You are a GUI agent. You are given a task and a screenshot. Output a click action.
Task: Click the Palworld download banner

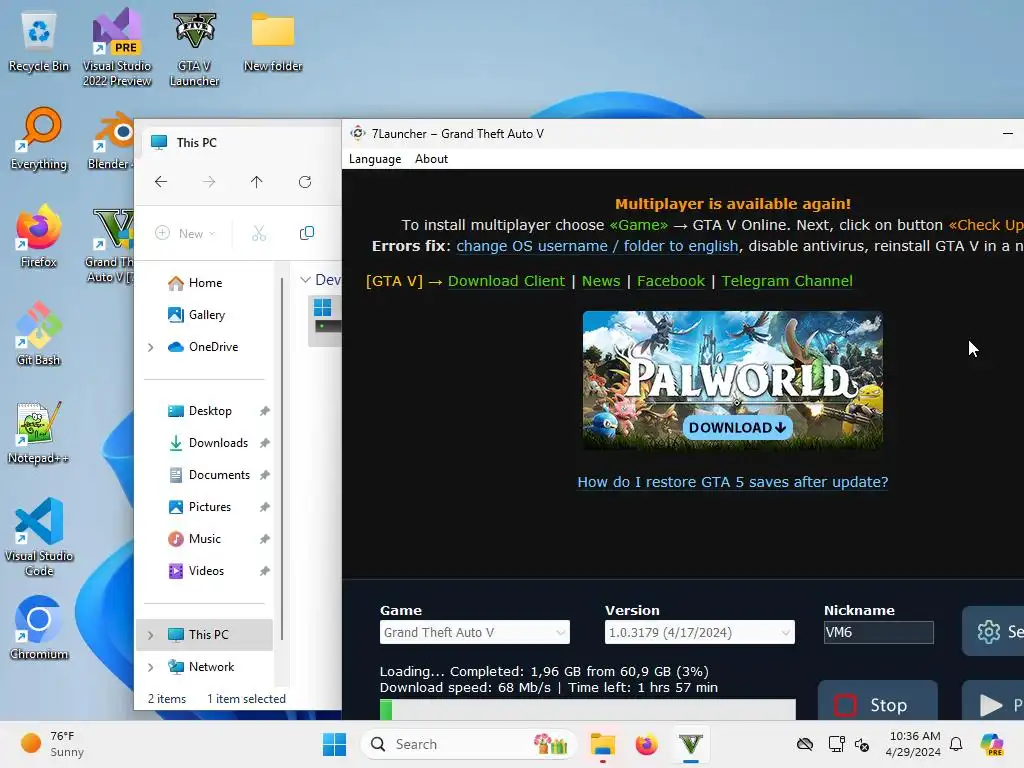[x=733, y=381]
